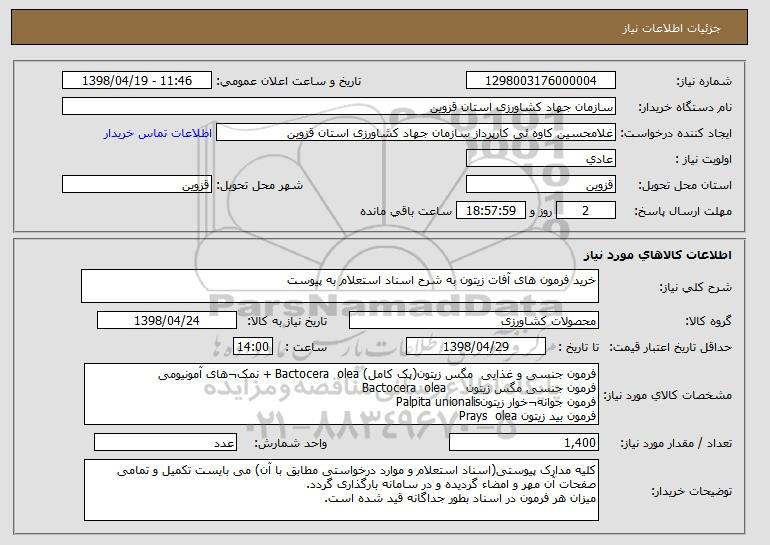Click the label شرح کلی نیاز
770x545 pixels.
(x=695, y=287)
